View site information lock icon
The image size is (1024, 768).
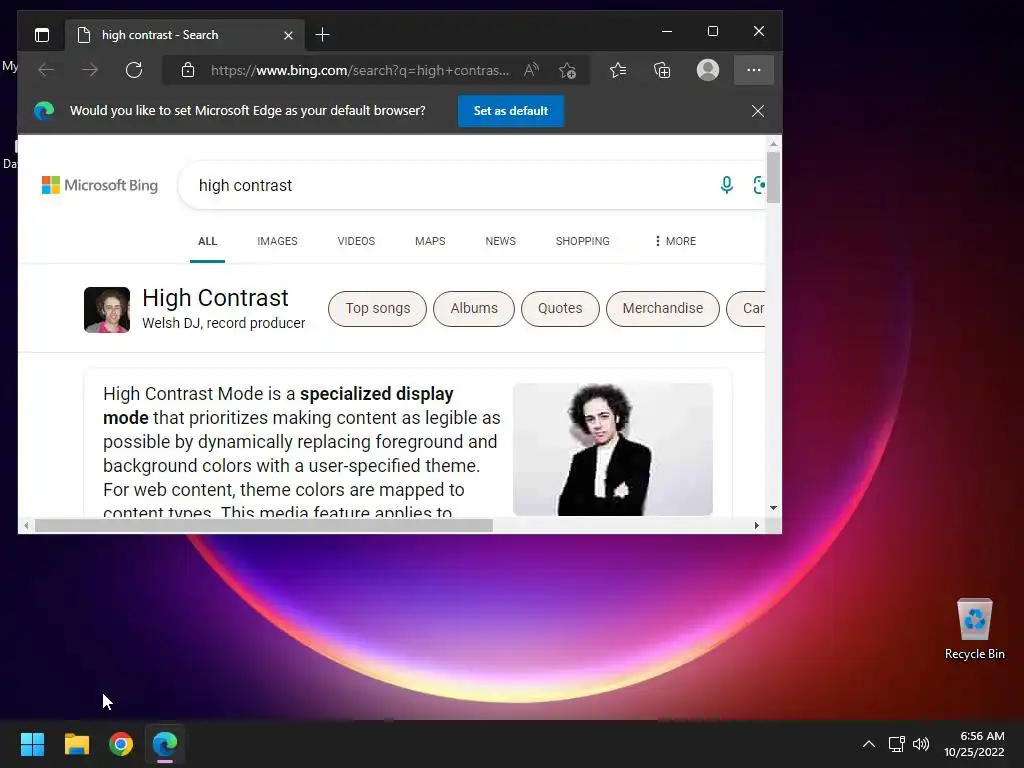pyautogui.click(x=188, y=70)
